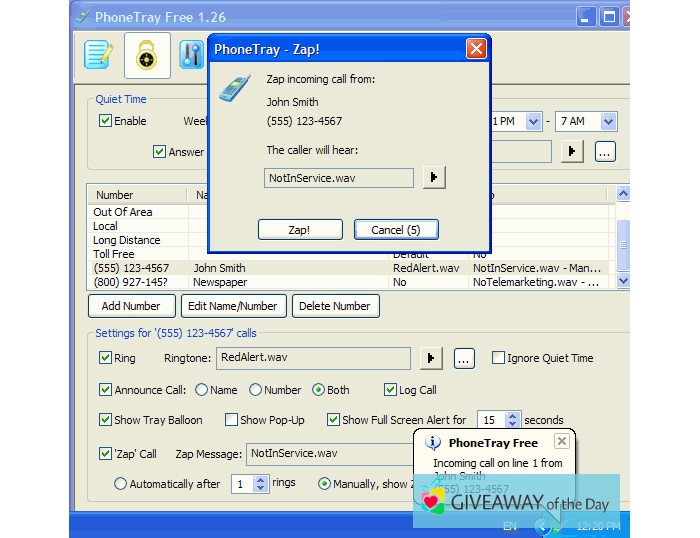Viewport: 700px width, 538px height.
Task: Play the NotInService.wav sound in Zap dialog
Action: (433, 177)
